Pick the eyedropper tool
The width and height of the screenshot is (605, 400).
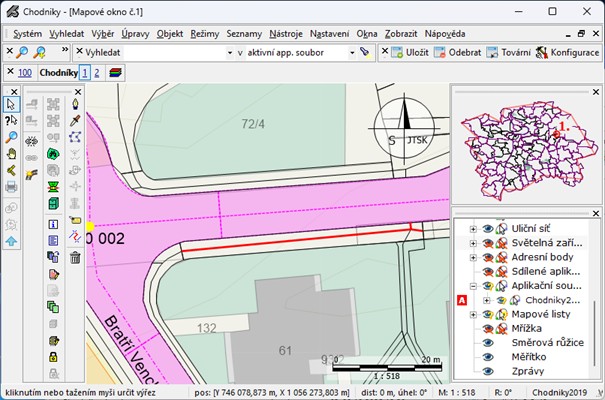(75, 121)
